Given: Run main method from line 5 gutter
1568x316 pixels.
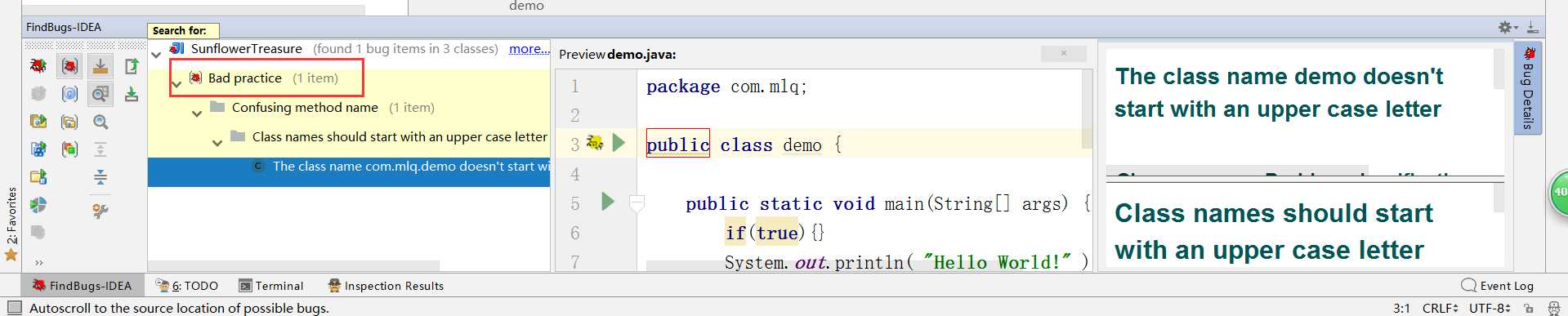Looking at the screenshot, I should click(x=607, y=201).
